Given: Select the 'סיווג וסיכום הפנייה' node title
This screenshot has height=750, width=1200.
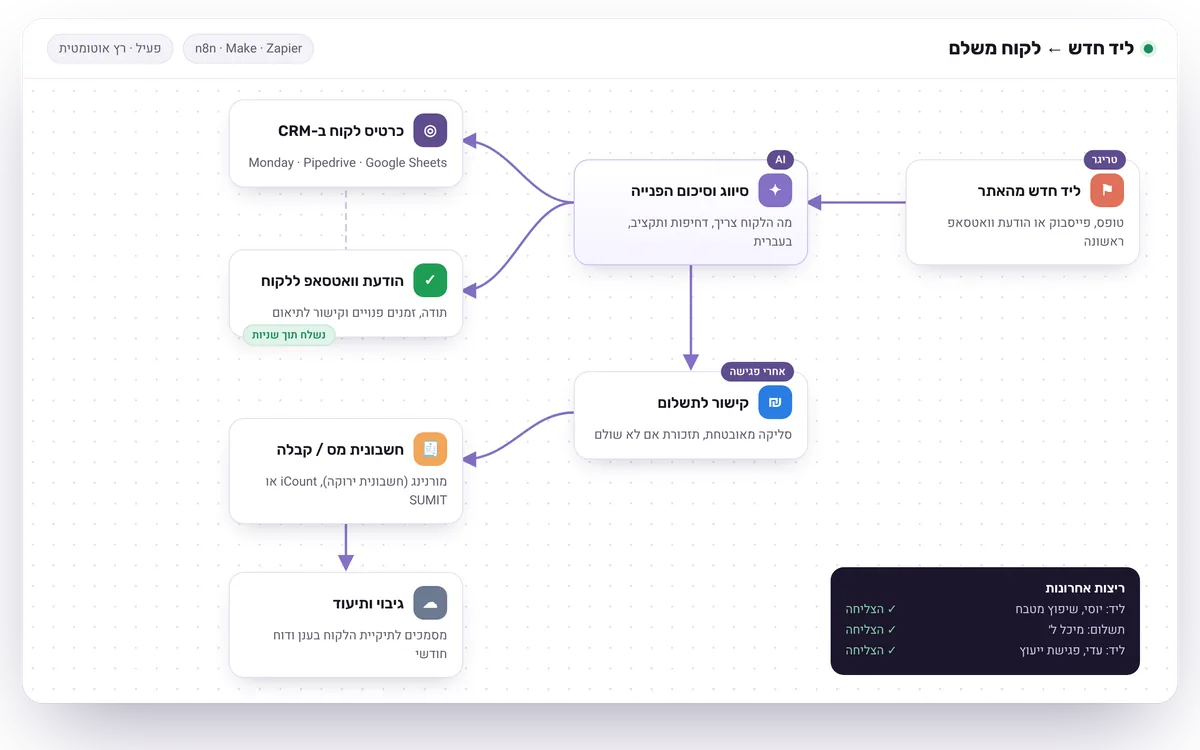Looking at the screenshot, I should [x=690, y=190].
